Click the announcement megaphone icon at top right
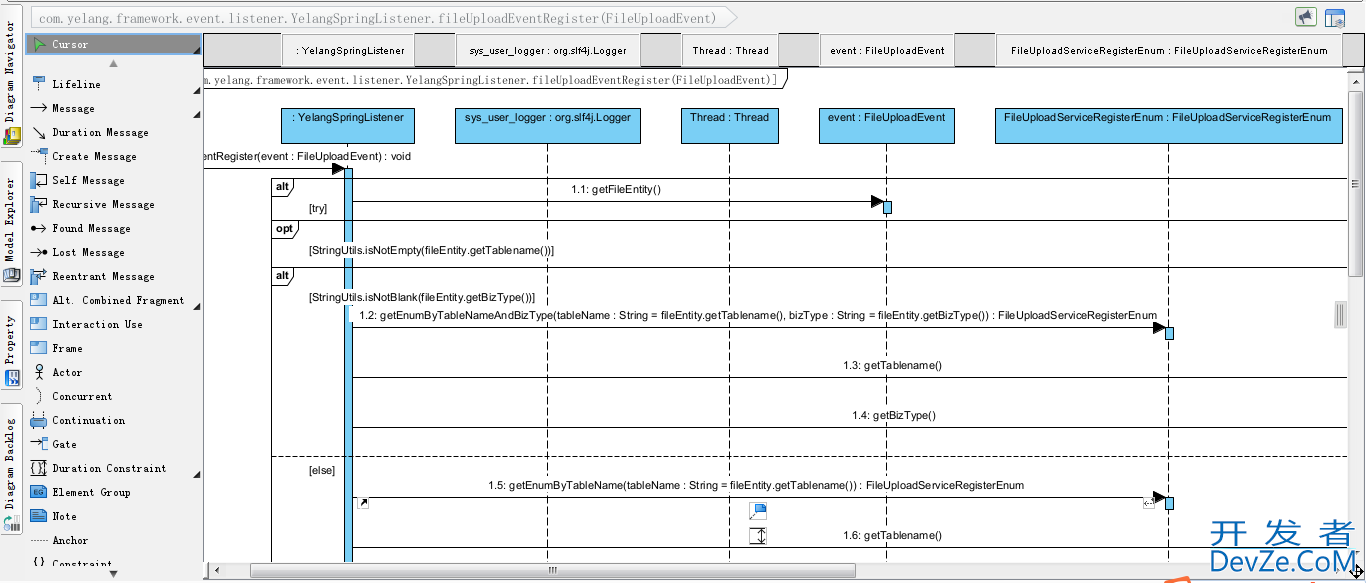The image size is (1366, 583). pos(1306,17)
